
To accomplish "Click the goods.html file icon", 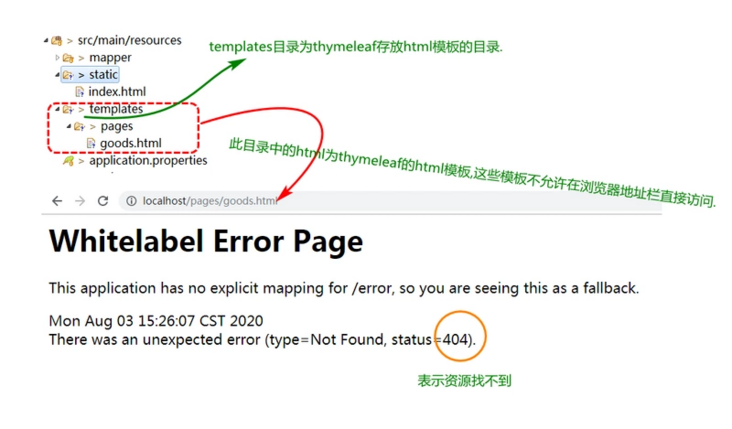I will tap(91, 143).
